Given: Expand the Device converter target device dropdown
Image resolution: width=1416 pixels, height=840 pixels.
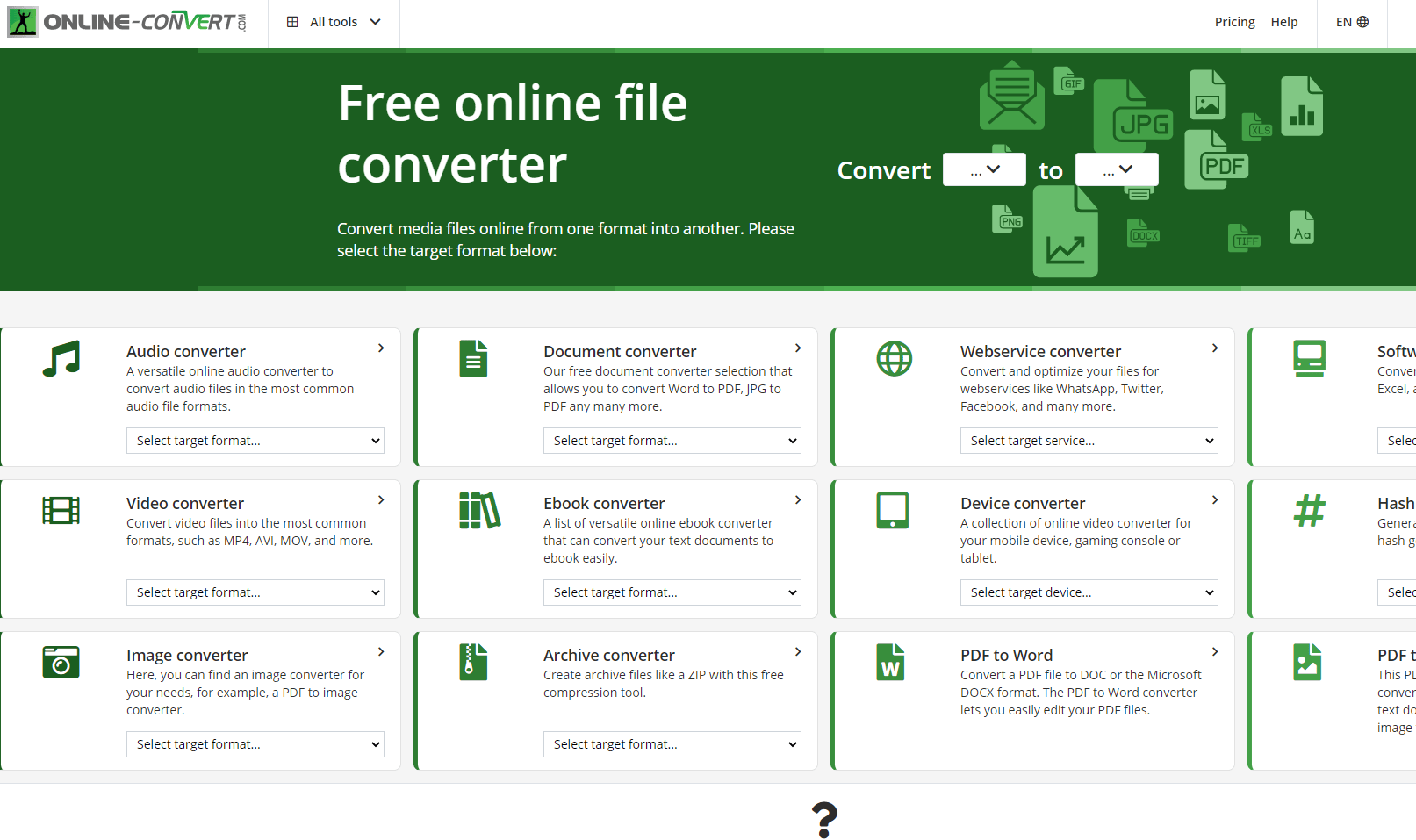Looking at the screenshot, I should point(1089,592).
